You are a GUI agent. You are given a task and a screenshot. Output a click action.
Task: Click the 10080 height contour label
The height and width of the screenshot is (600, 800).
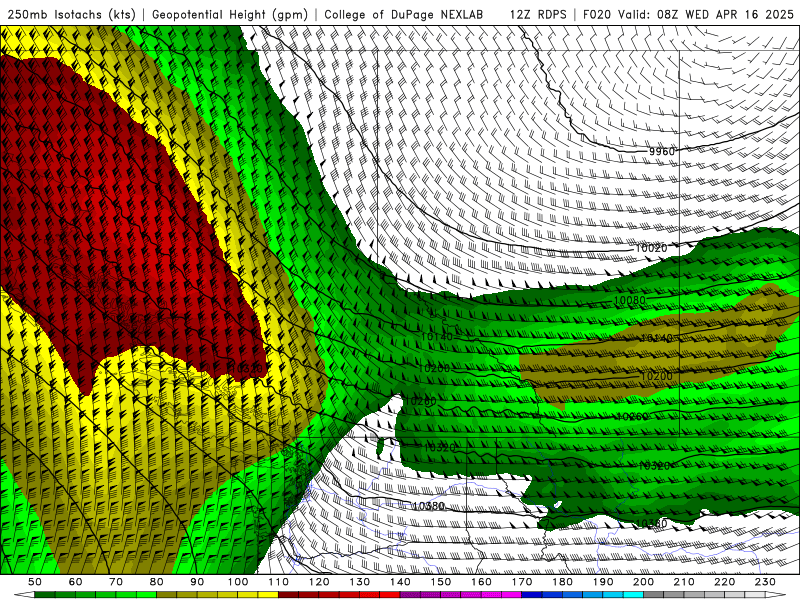click(629, 301)
